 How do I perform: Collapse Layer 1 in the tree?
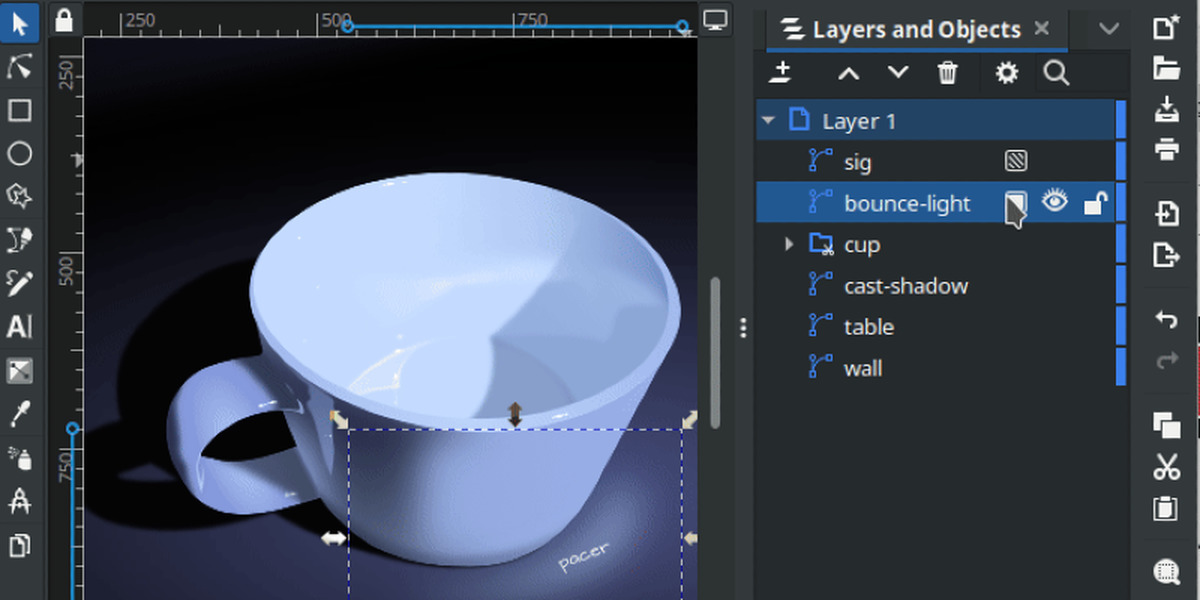click(x=768, y=121)
